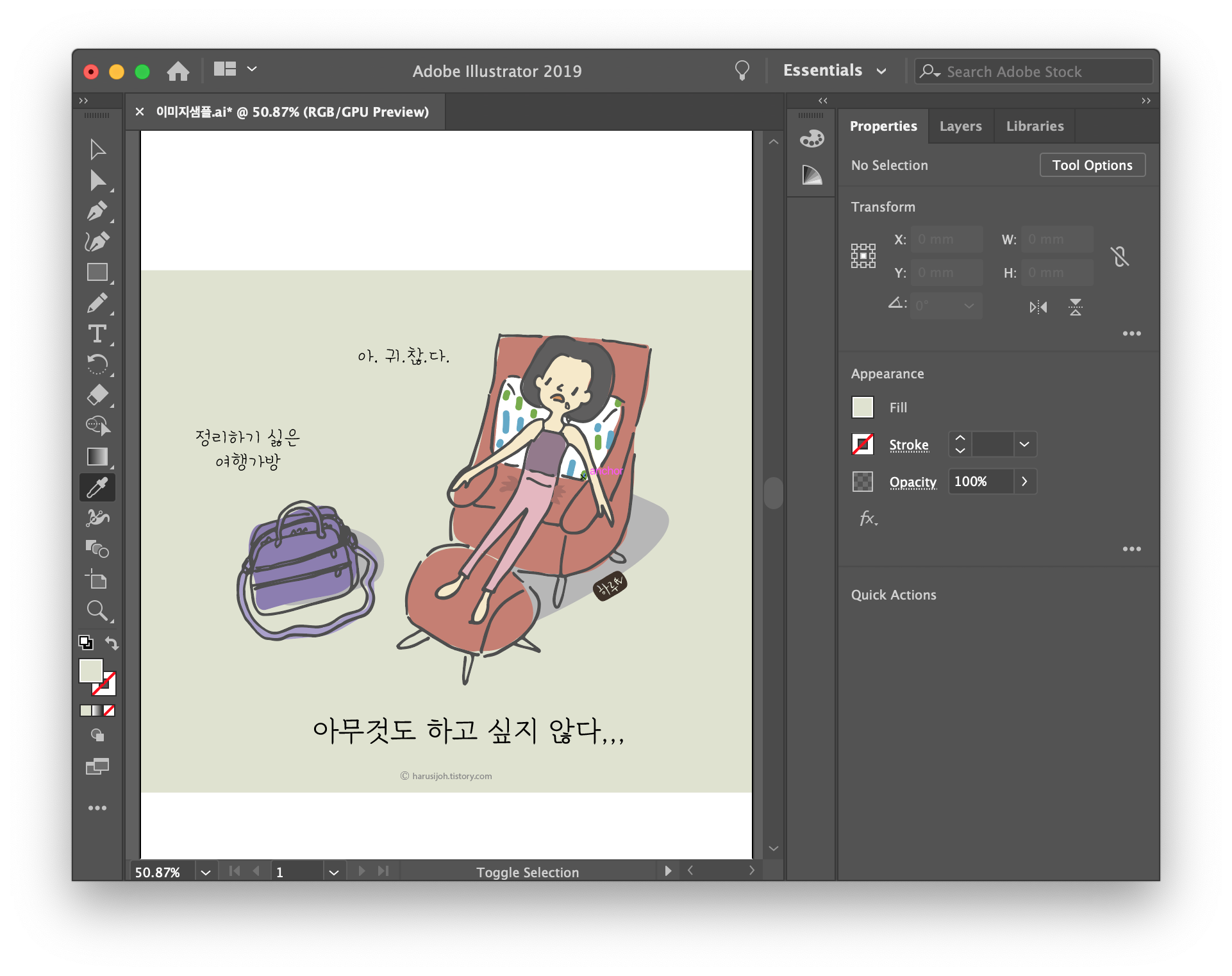Select the Type tool
The width and height of the screenshot is (1232, 976).
pos(97,333)
